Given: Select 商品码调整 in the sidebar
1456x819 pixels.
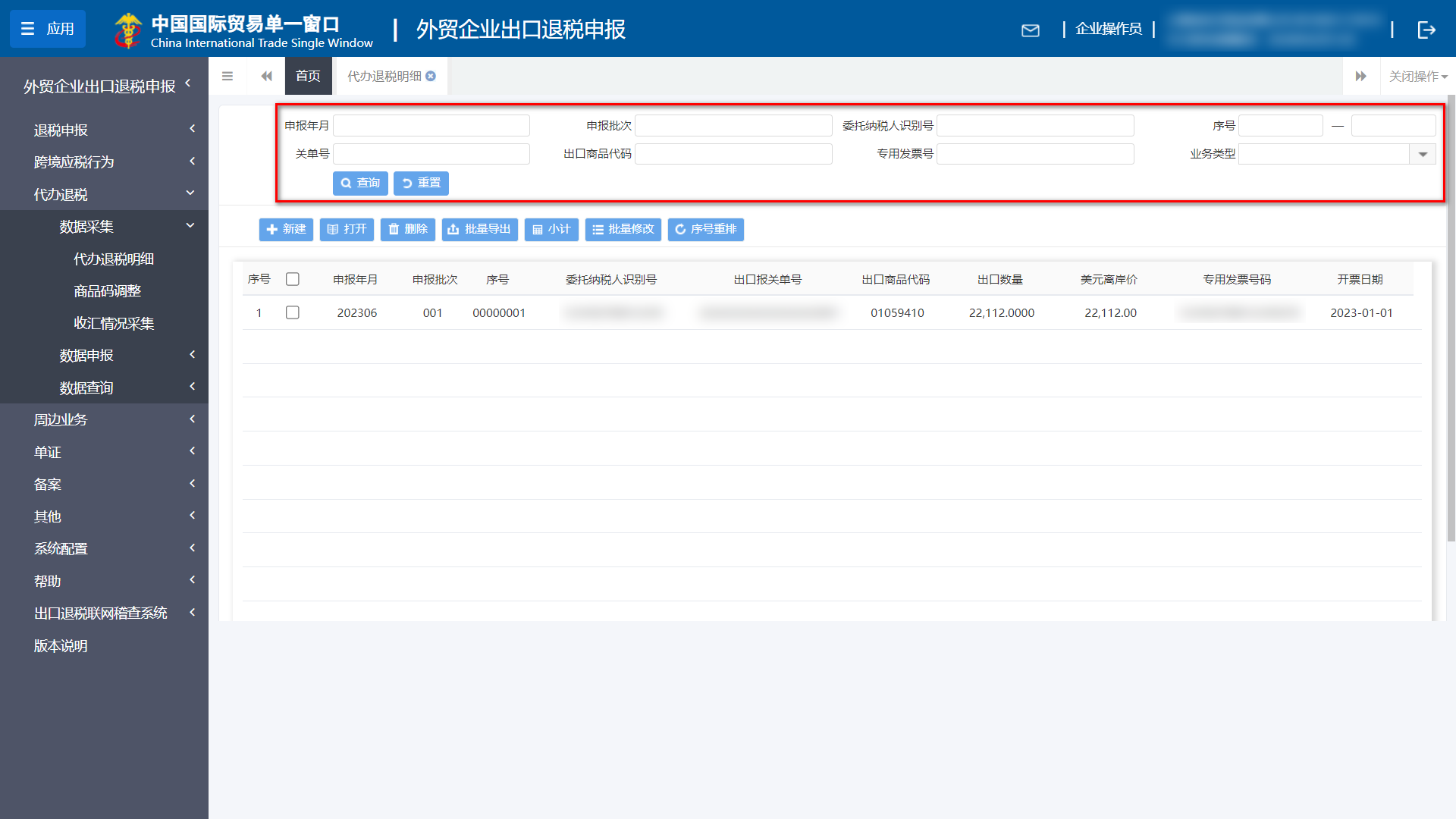Looking at the screenshot, I should 107,291.
